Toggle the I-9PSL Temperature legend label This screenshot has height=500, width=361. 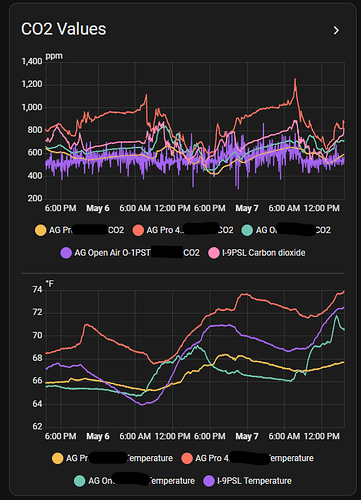254,481
